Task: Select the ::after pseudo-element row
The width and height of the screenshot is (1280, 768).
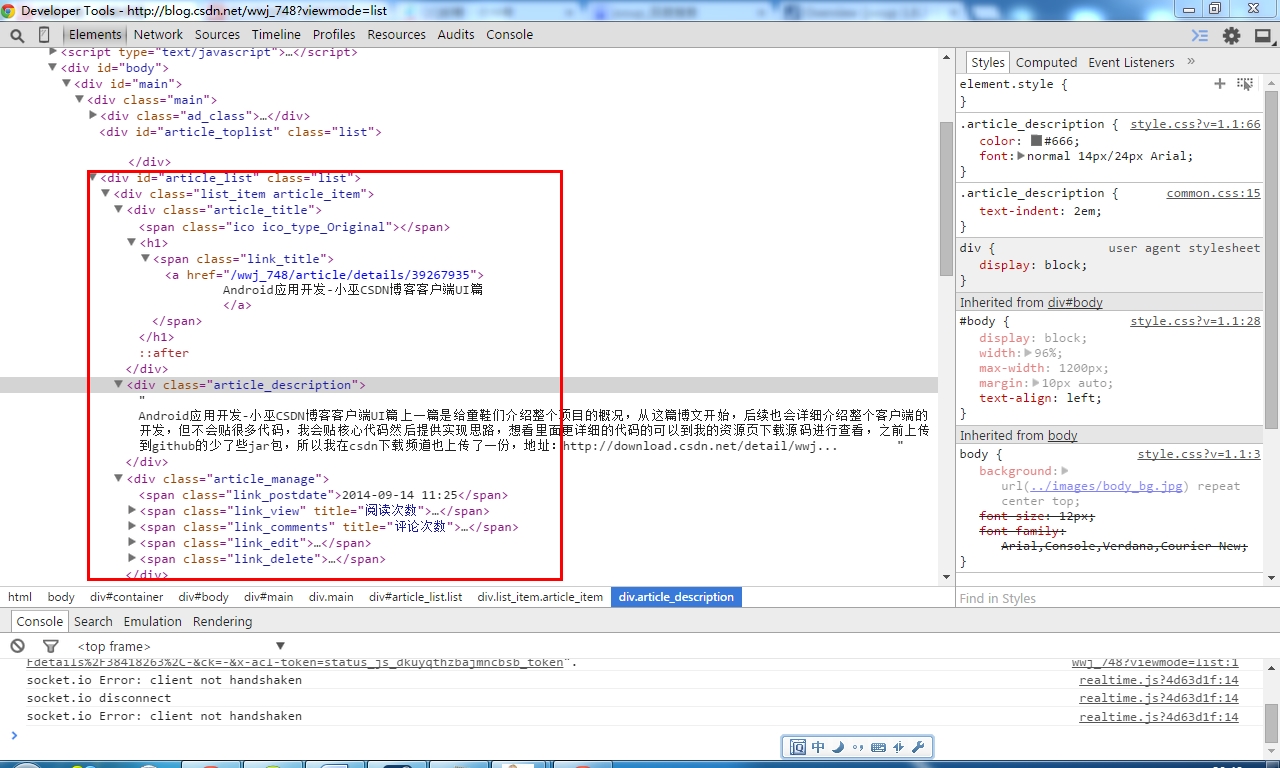Action: [164, 353]
